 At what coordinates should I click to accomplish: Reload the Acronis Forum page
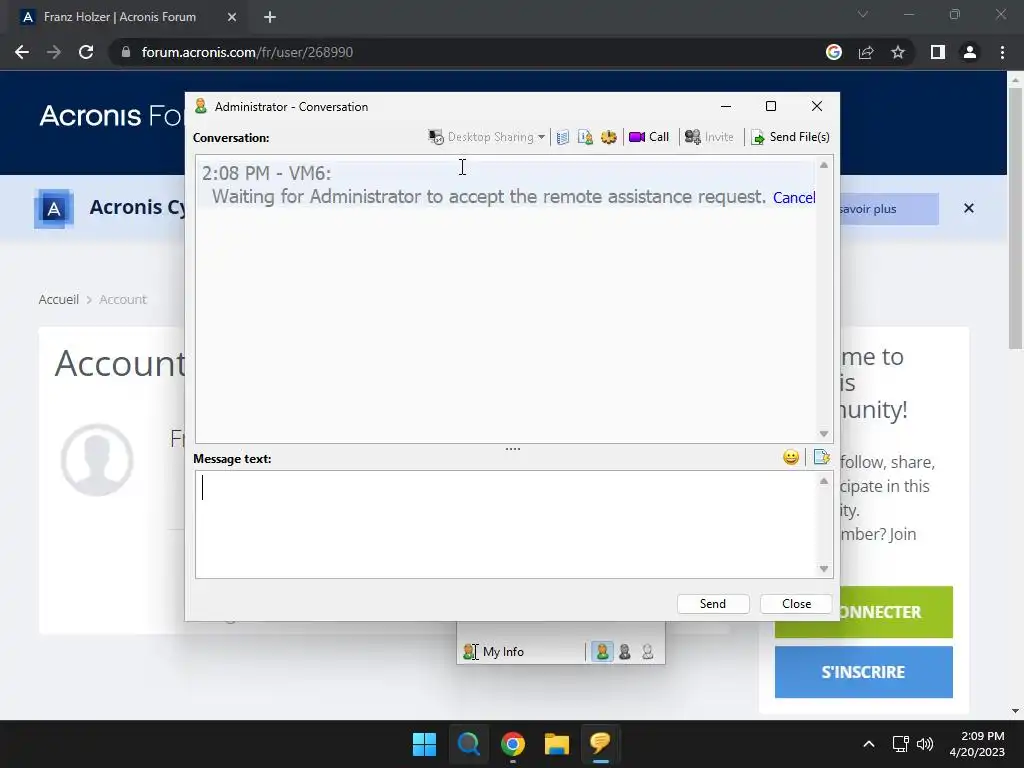click(86, 52)
